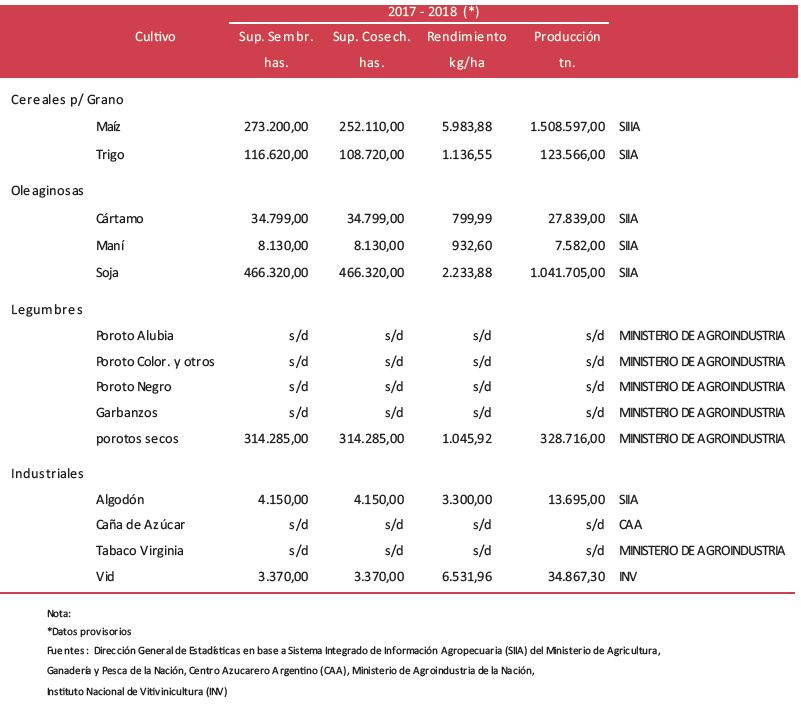Select Trigo production value "123.566,00"

click(573, 155)
